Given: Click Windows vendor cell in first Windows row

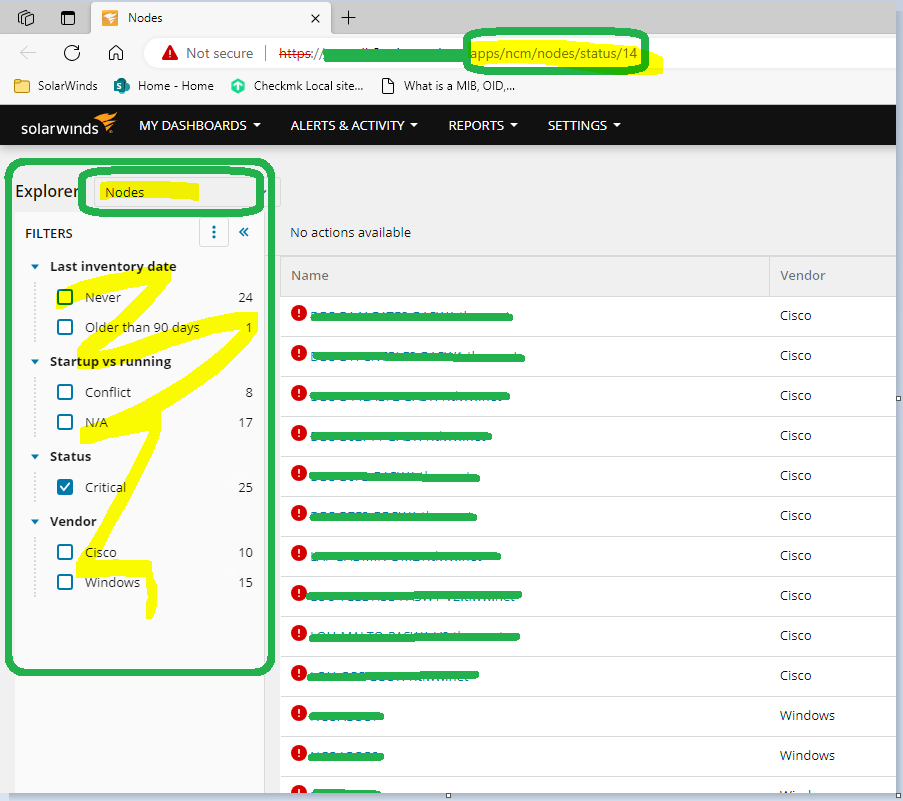Looking at the screenshot, I should click(x=807, y=715).
